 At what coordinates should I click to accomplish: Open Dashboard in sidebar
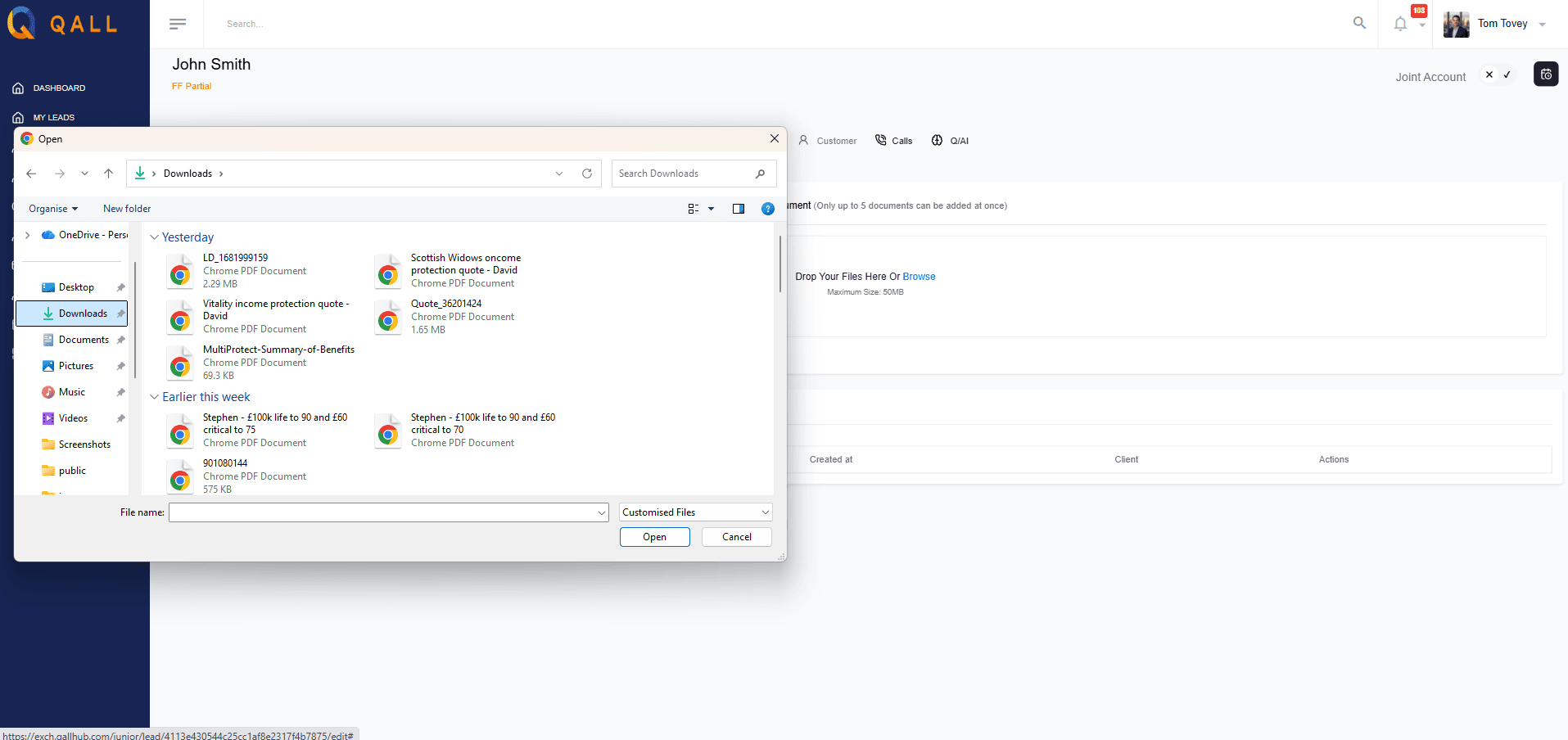pos(59,88)
